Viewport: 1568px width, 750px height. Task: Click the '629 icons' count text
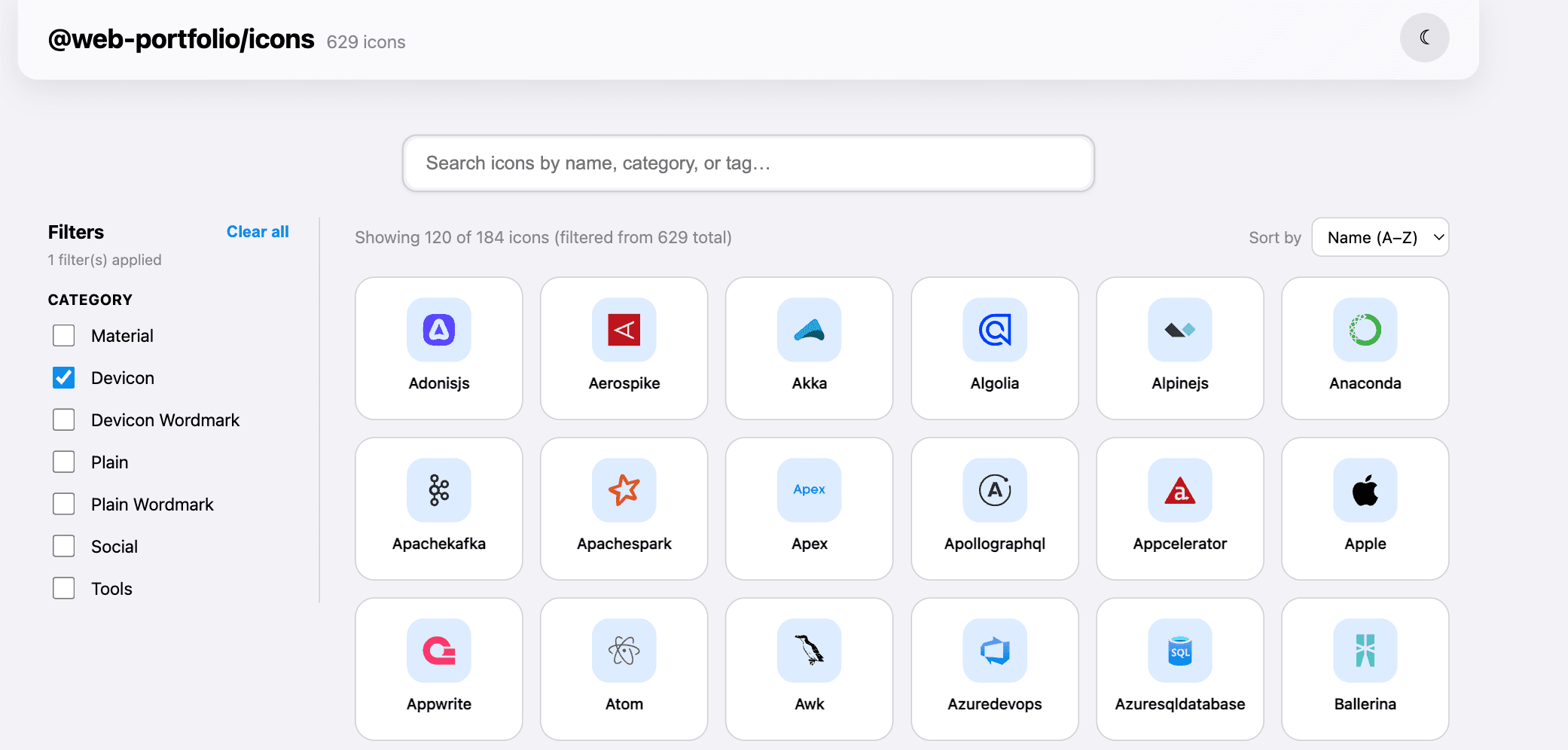tap(366, 42)
